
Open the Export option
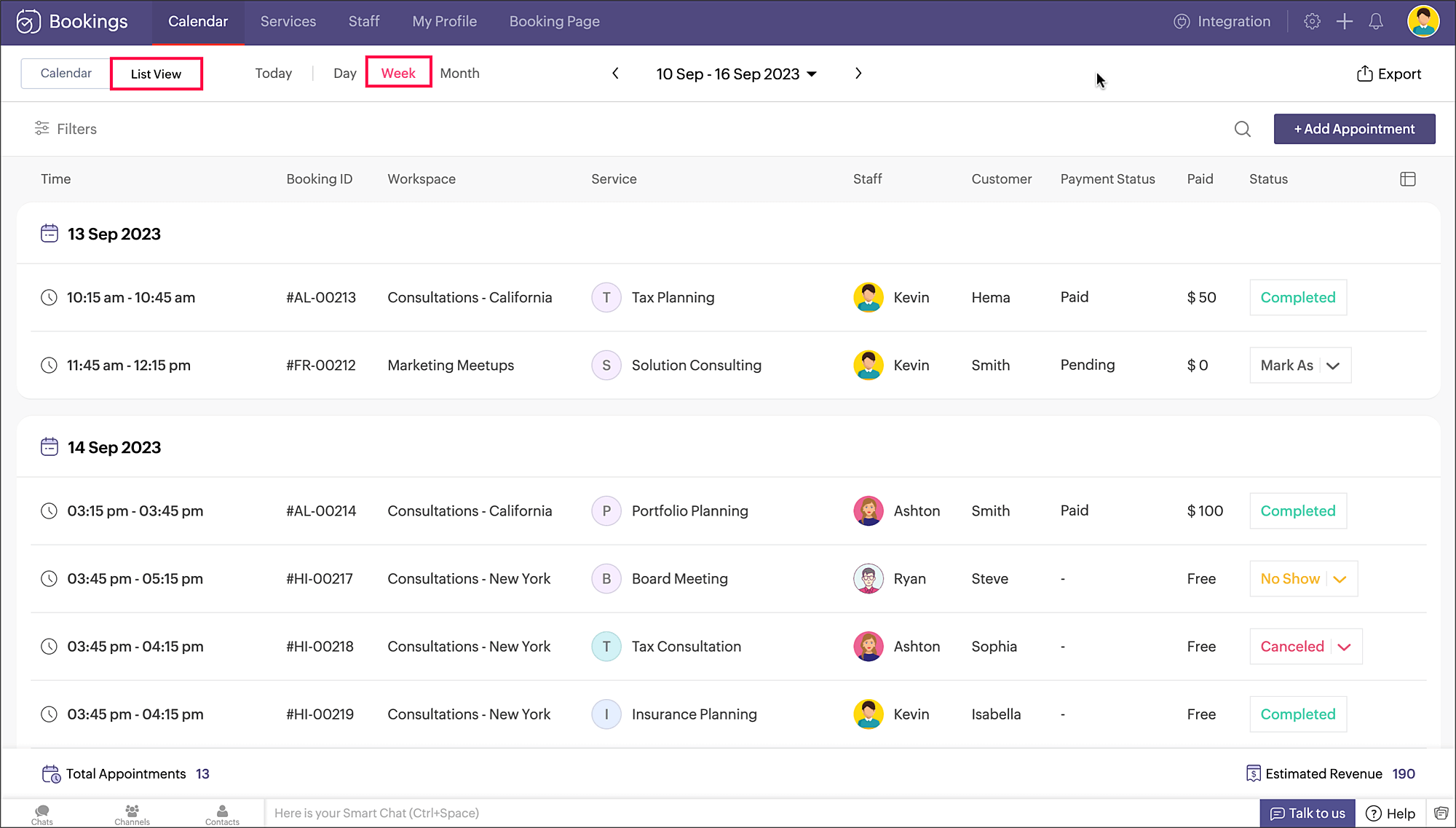coord(1388,74)
